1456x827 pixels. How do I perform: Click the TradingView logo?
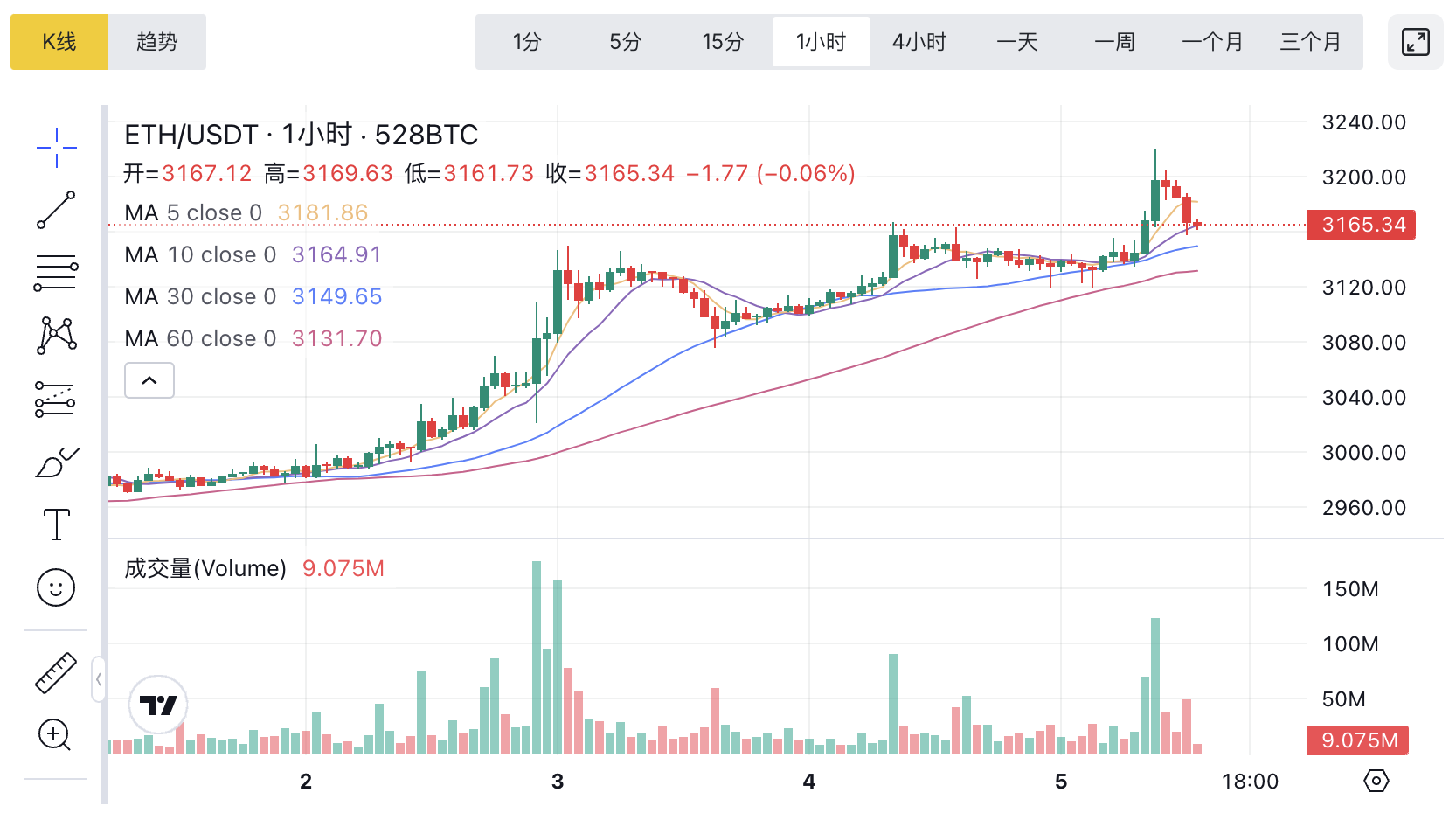coord(158,705)
